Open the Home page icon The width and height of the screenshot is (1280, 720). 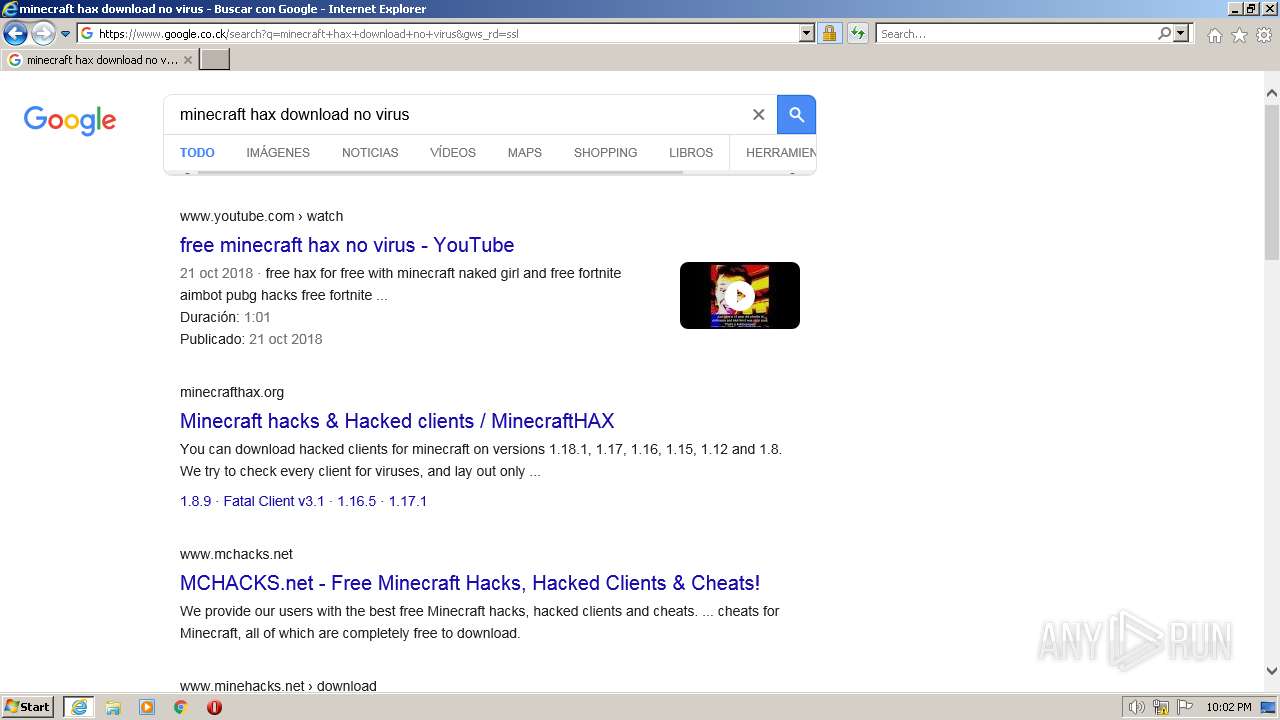click(1214, 35)
